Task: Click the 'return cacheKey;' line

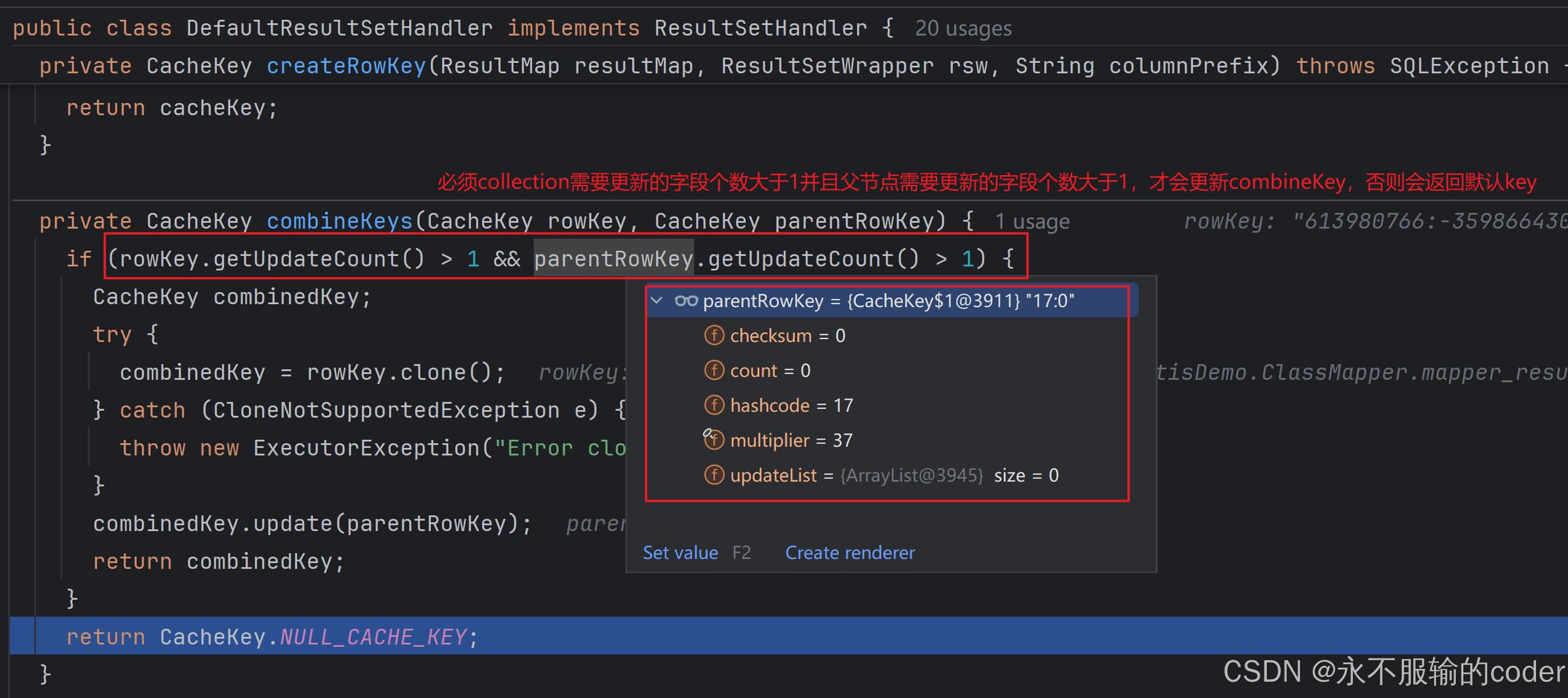Action: click(172, 108)
